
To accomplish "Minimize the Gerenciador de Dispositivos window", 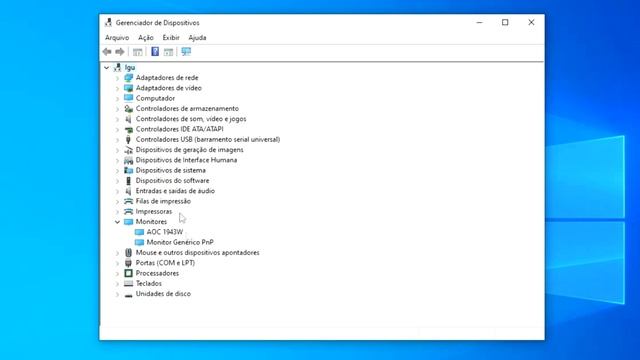I will [480, 22].
